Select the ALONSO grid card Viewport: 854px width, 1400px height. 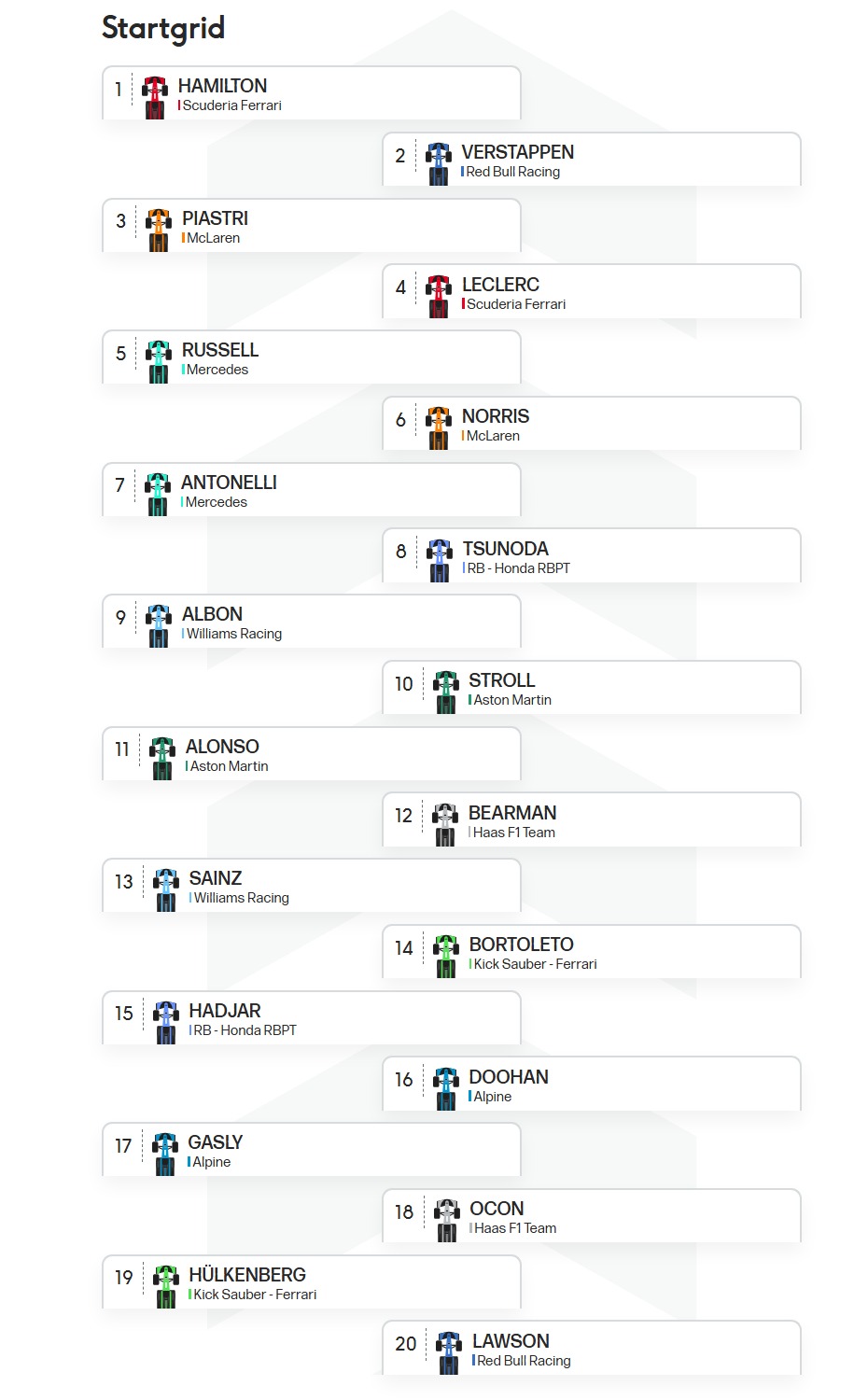click(312, 754)
